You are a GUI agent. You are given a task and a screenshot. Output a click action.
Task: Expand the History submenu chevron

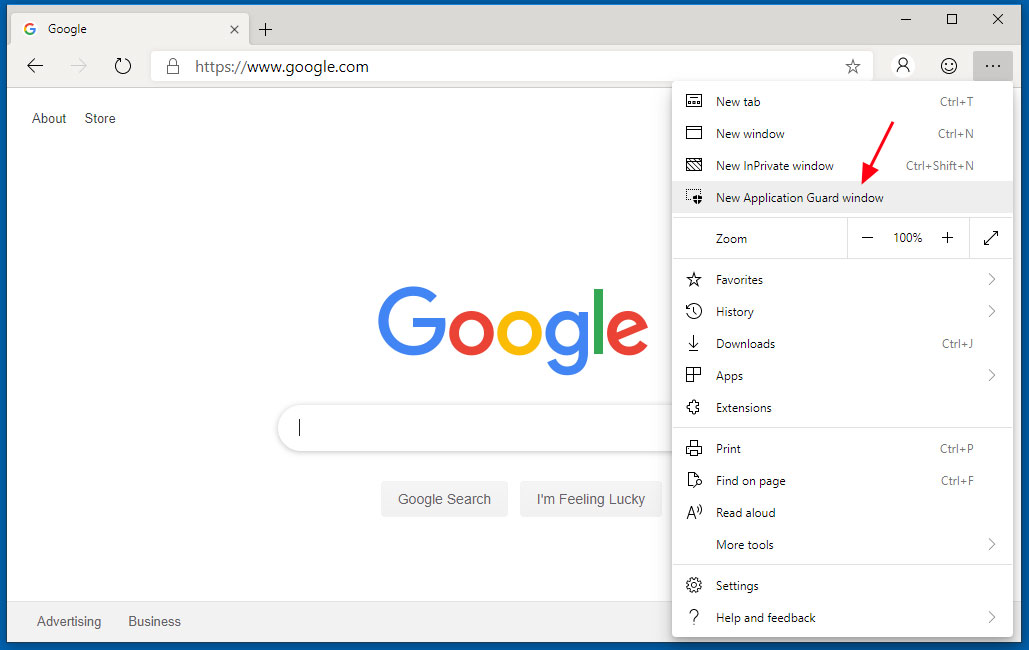coord(992,311)
